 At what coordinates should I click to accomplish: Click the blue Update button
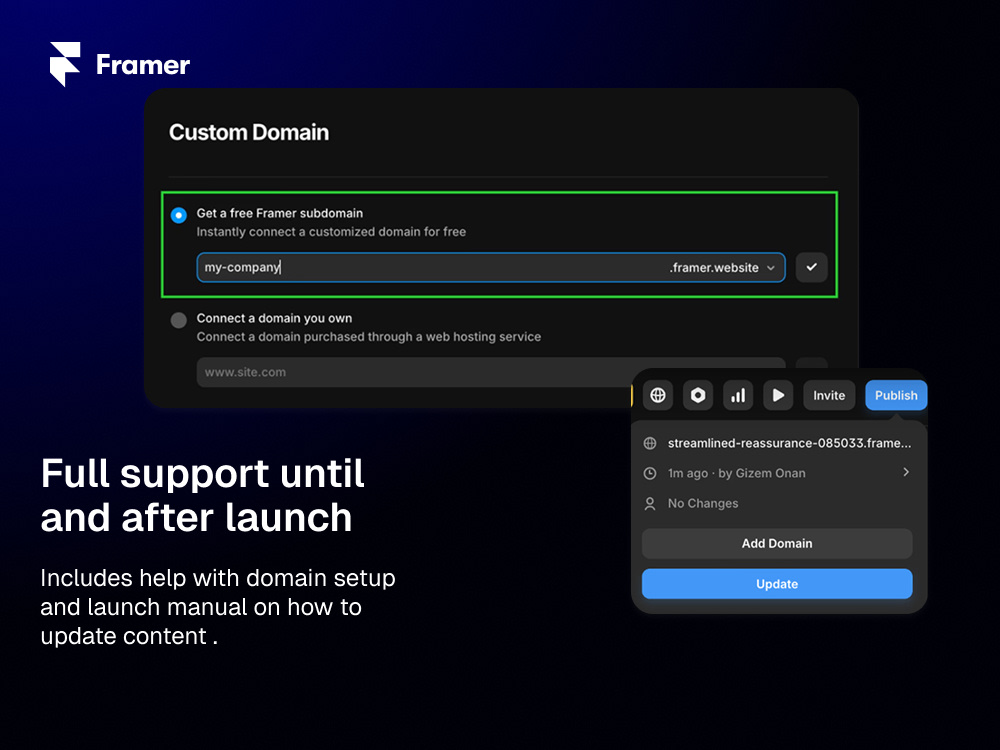point(777,584)
